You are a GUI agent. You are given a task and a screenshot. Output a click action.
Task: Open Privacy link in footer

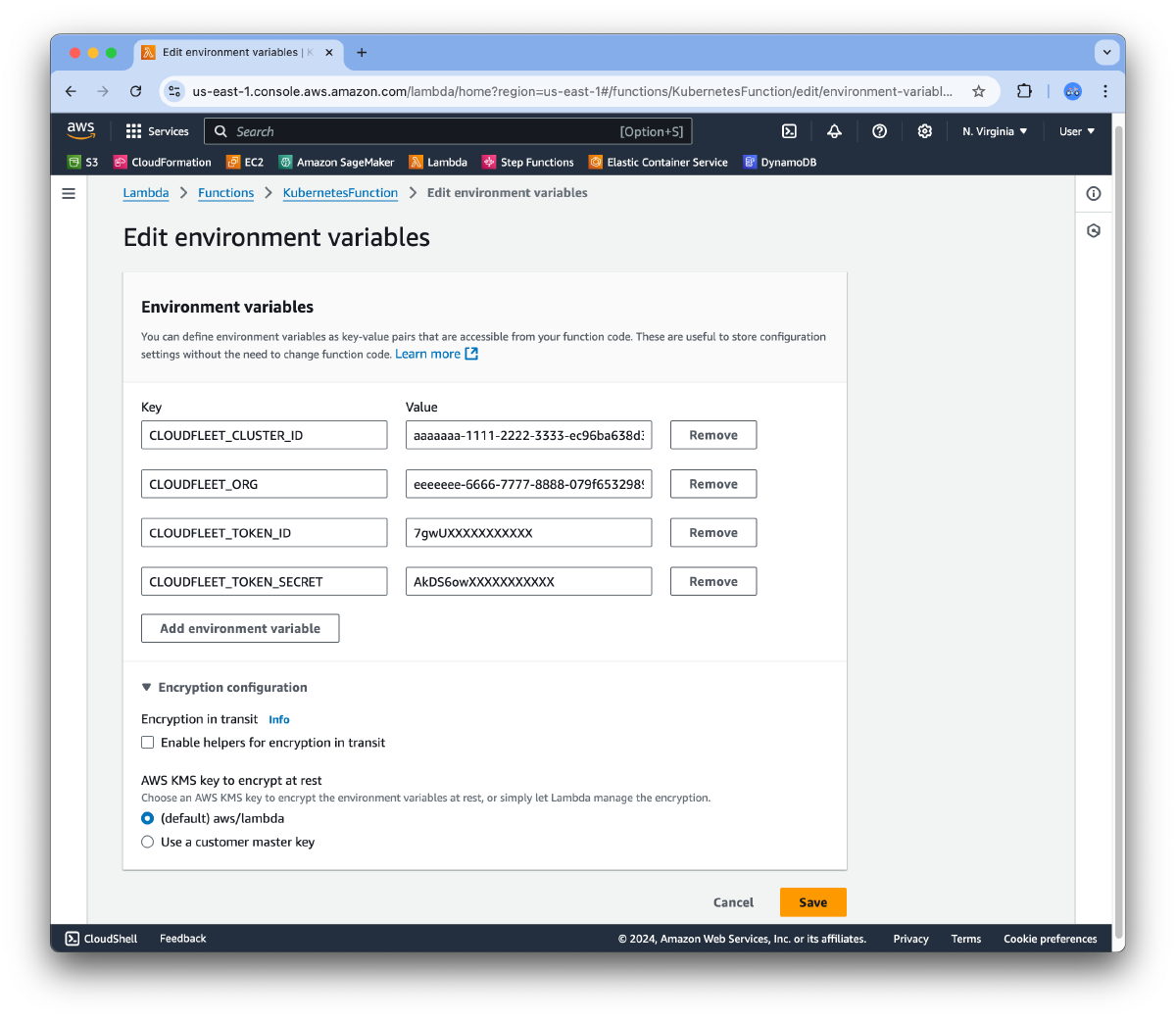point(910,939)
